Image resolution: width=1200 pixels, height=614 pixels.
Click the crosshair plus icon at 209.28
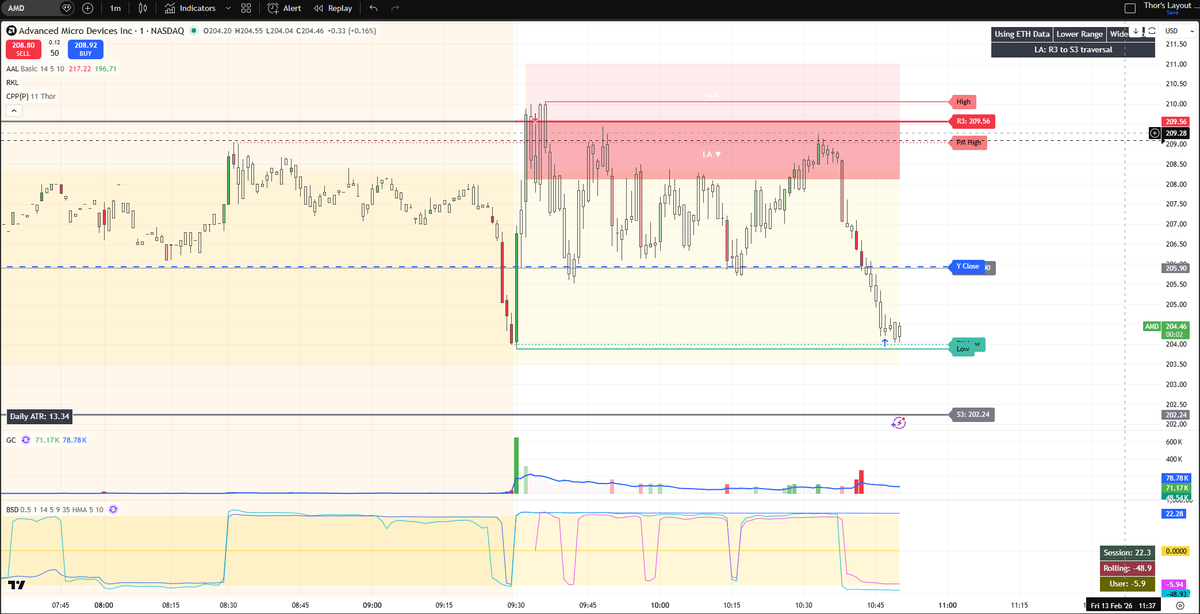1155,133
